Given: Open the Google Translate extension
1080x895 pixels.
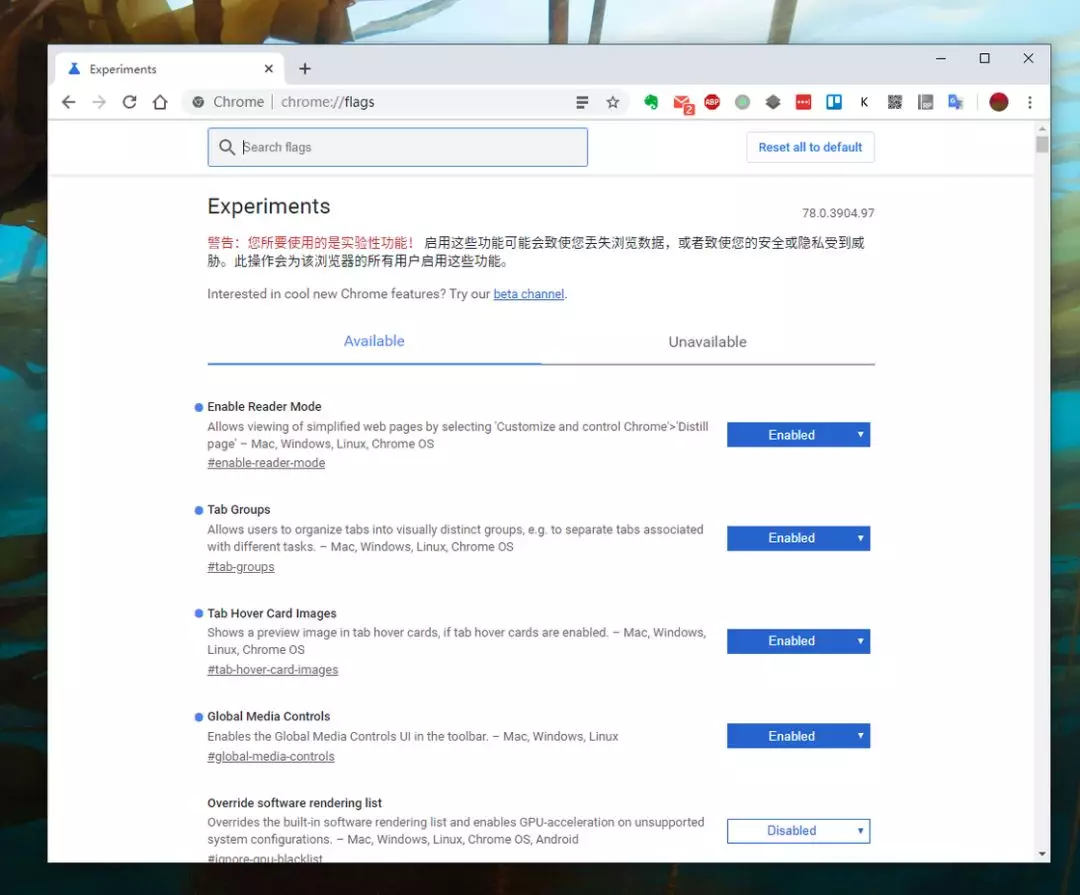Looking at the screenshot, I should pos(956,102).
